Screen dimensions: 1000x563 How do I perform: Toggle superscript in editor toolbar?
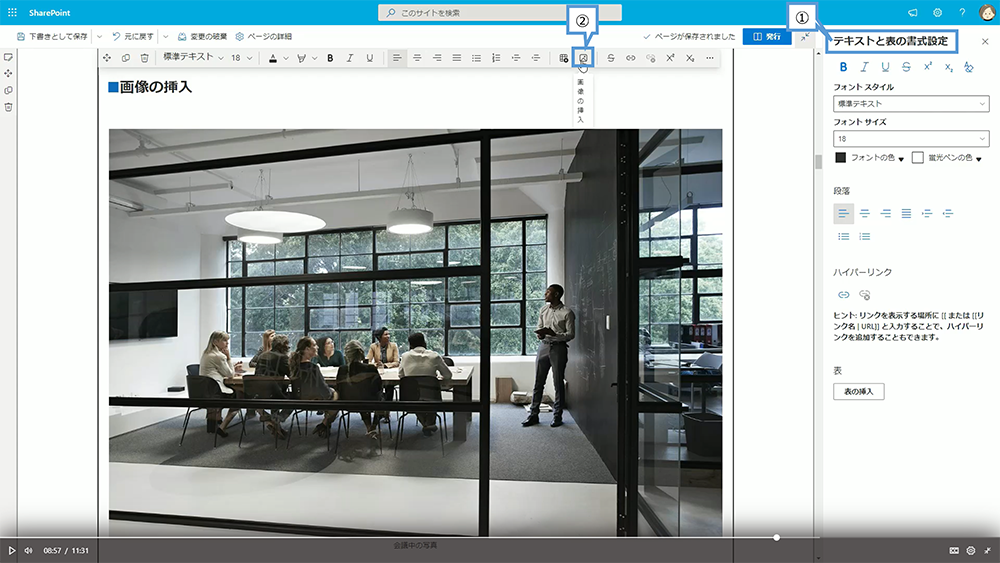coord(670,58)
